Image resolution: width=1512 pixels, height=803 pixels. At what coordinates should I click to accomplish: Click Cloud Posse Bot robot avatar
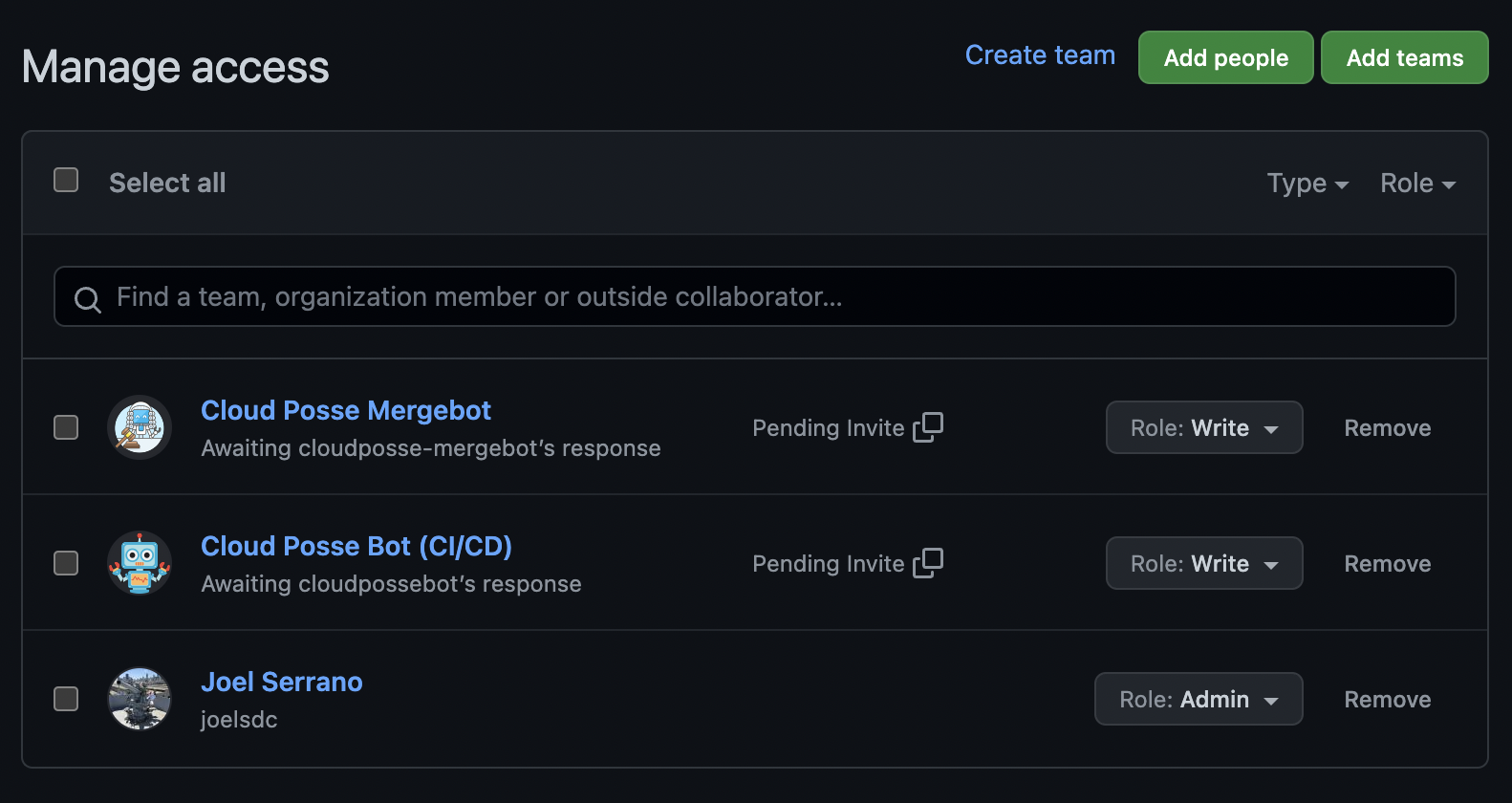click(x=140, y=563)
